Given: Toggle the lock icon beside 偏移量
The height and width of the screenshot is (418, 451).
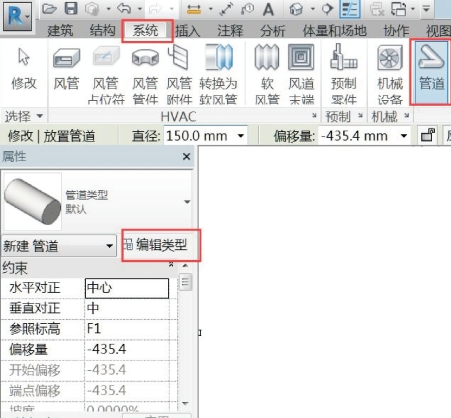Looking at the screenshot, I should click(x=428, y=136).
